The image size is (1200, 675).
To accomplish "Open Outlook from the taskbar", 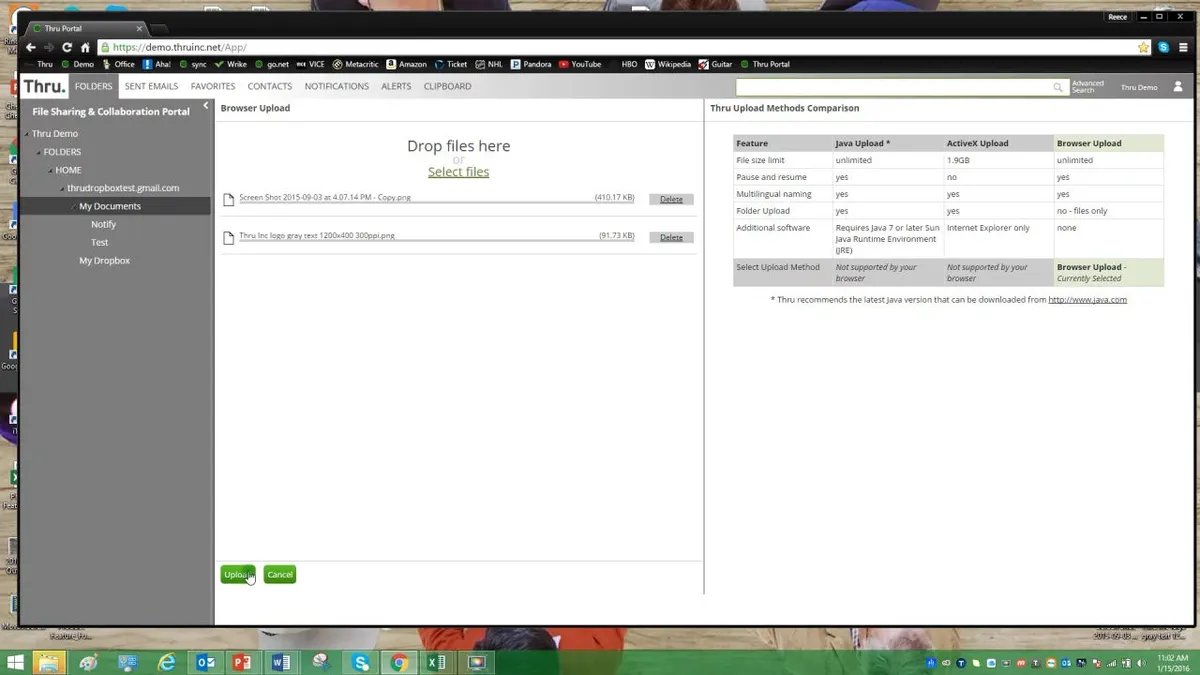I will point(206,662).
